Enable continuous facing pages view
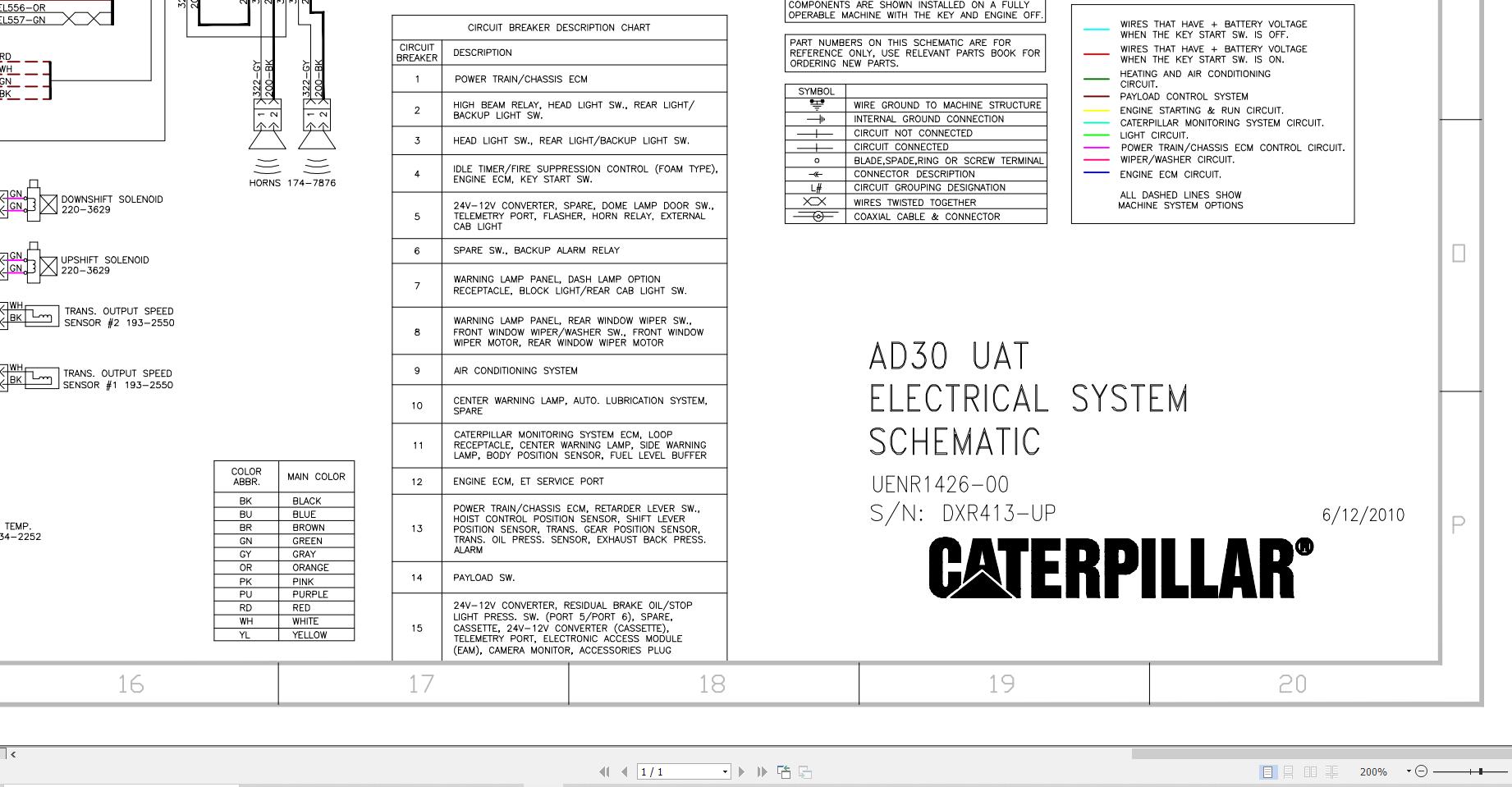1512x787 pixels. 1331,771
